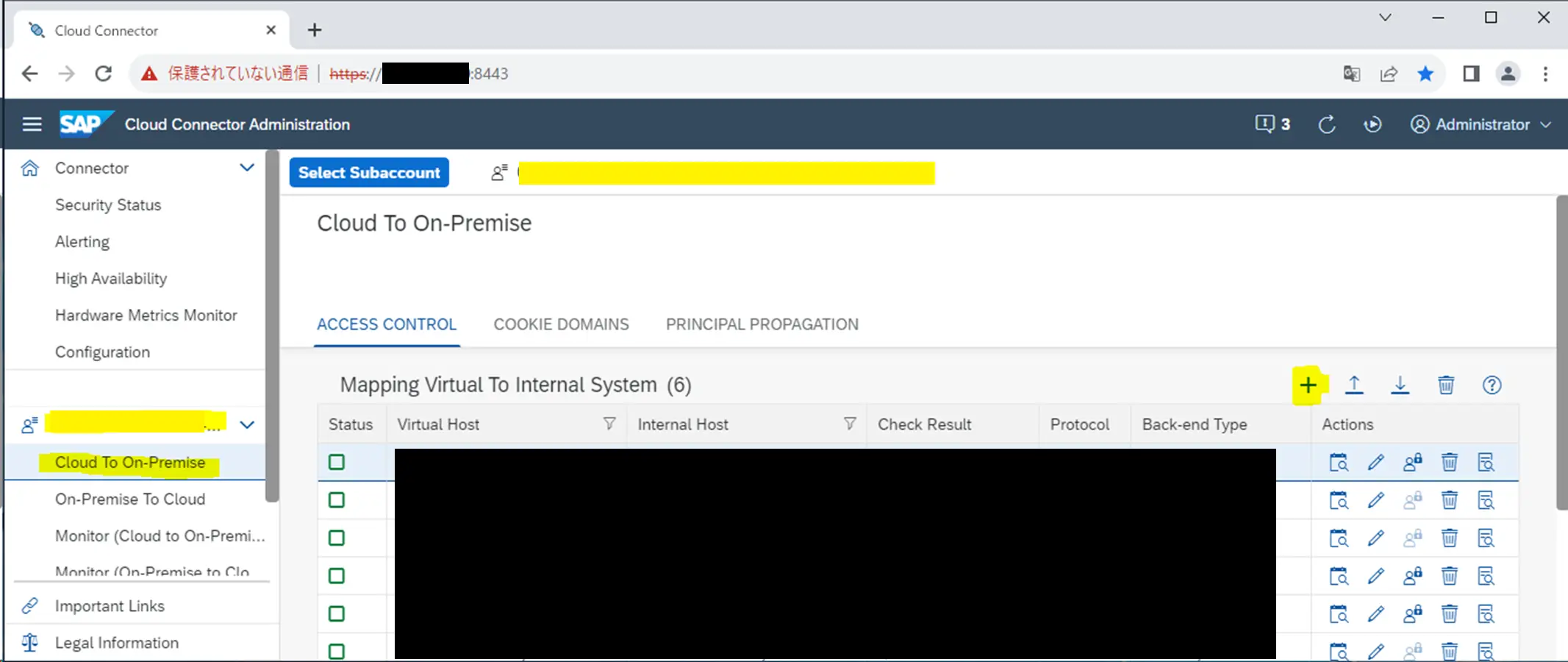Click the browser back arrow
This screenshot has height=662, width=1568.
tap(29, 74)
